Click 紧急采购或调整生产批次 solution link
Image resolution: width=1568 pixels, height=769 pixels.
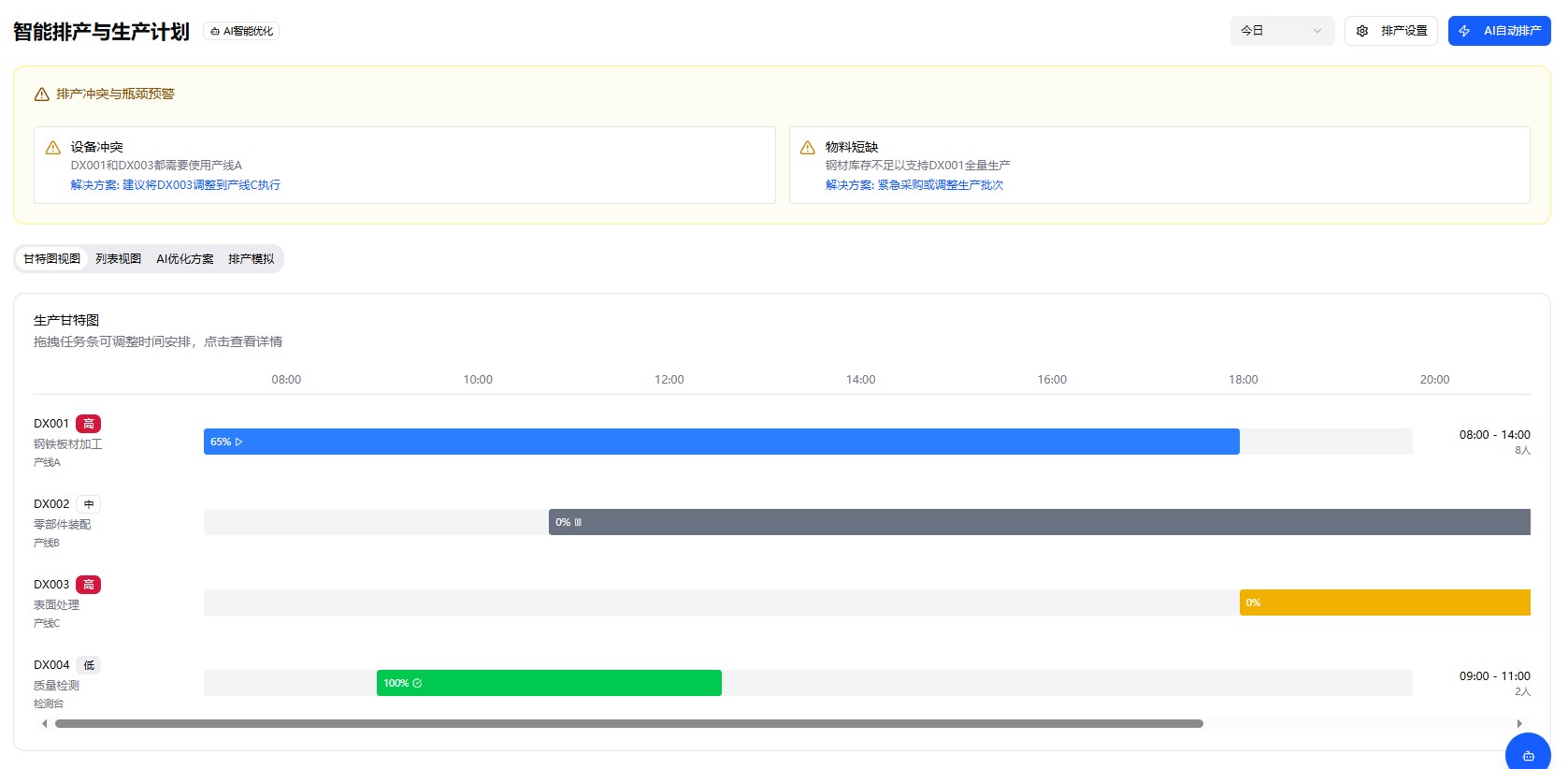[x=913, y=185]
